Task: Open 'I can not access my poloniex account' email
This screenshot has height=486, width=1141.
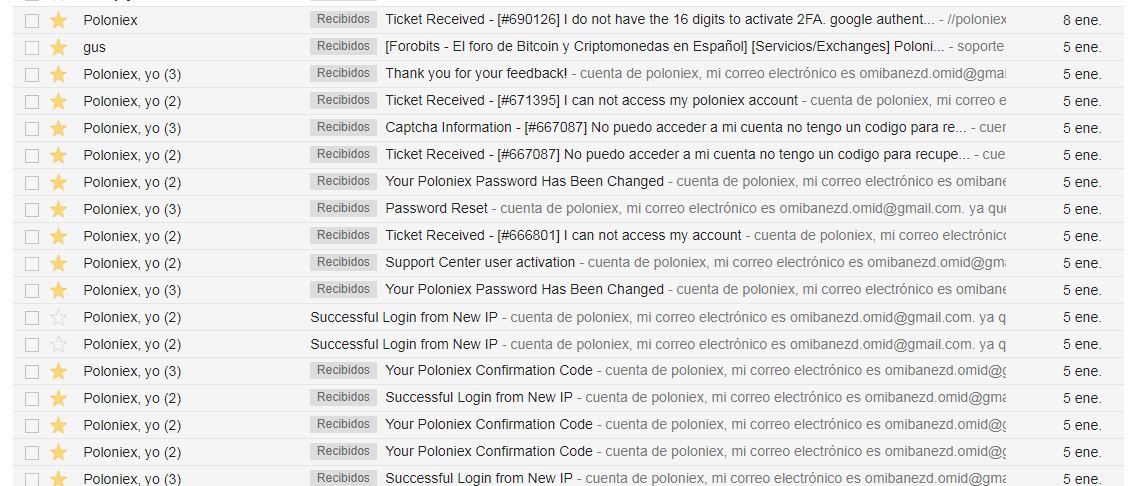Action: [x=592, y=100]
